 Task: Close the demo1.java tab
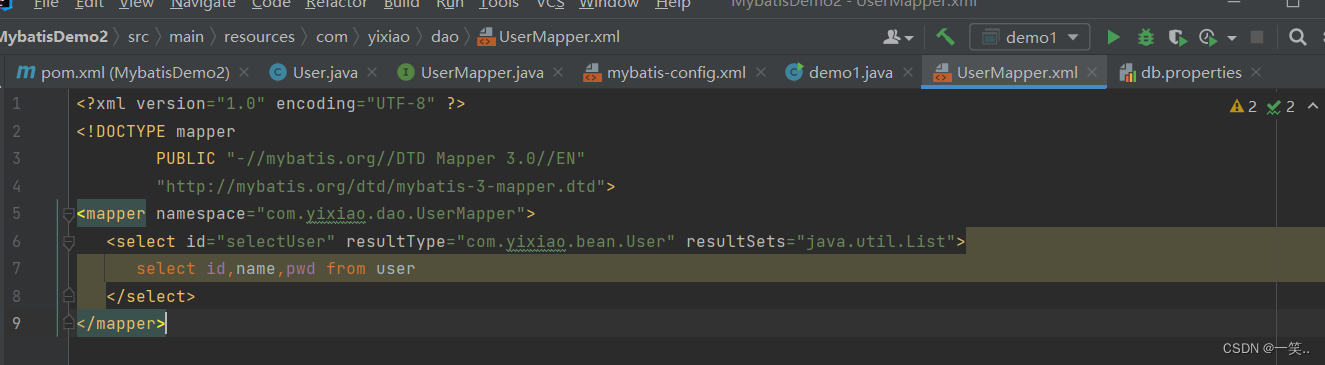(908, 73)
